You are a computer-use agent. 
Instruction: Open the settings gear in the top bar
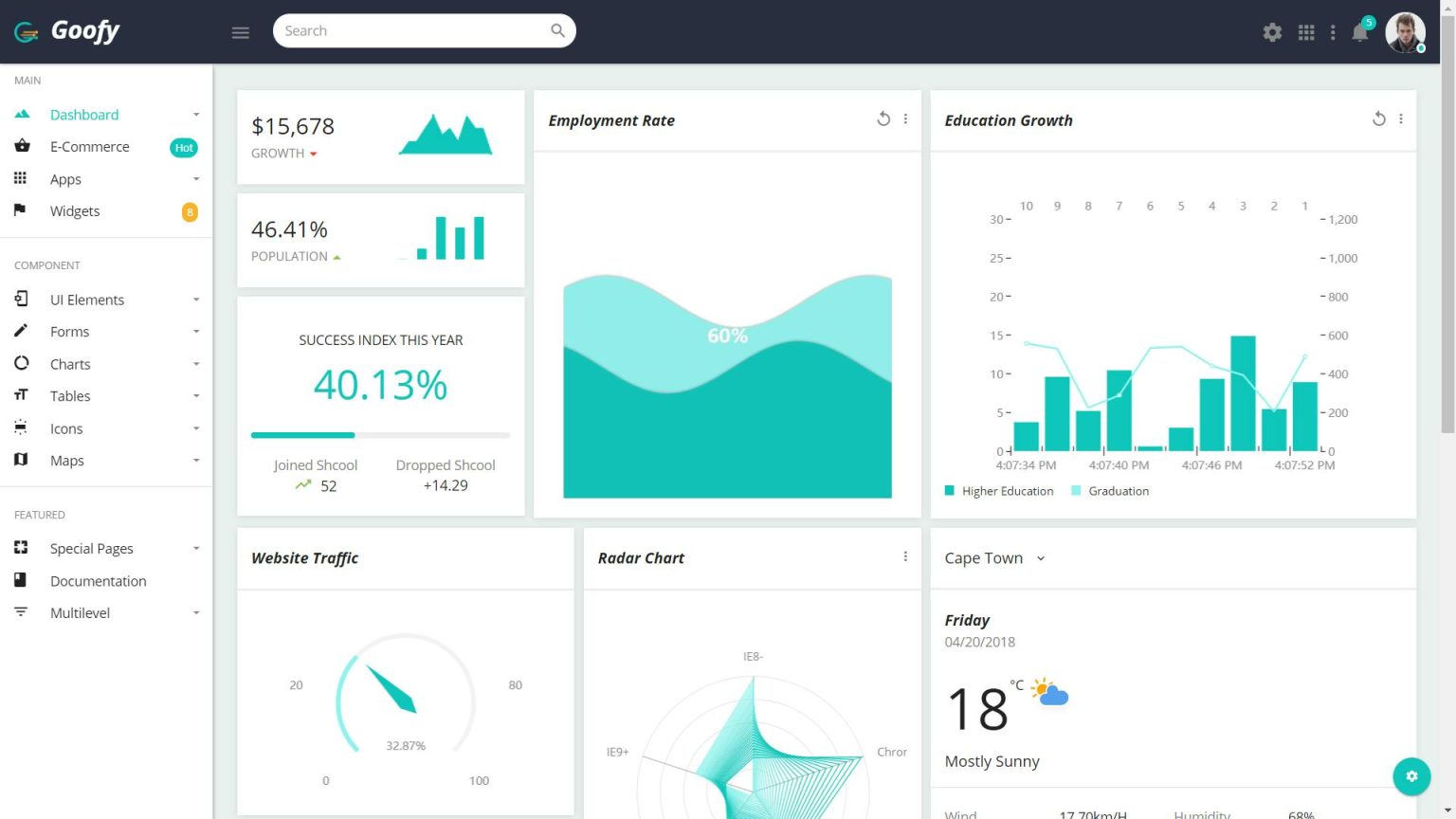1272,31
